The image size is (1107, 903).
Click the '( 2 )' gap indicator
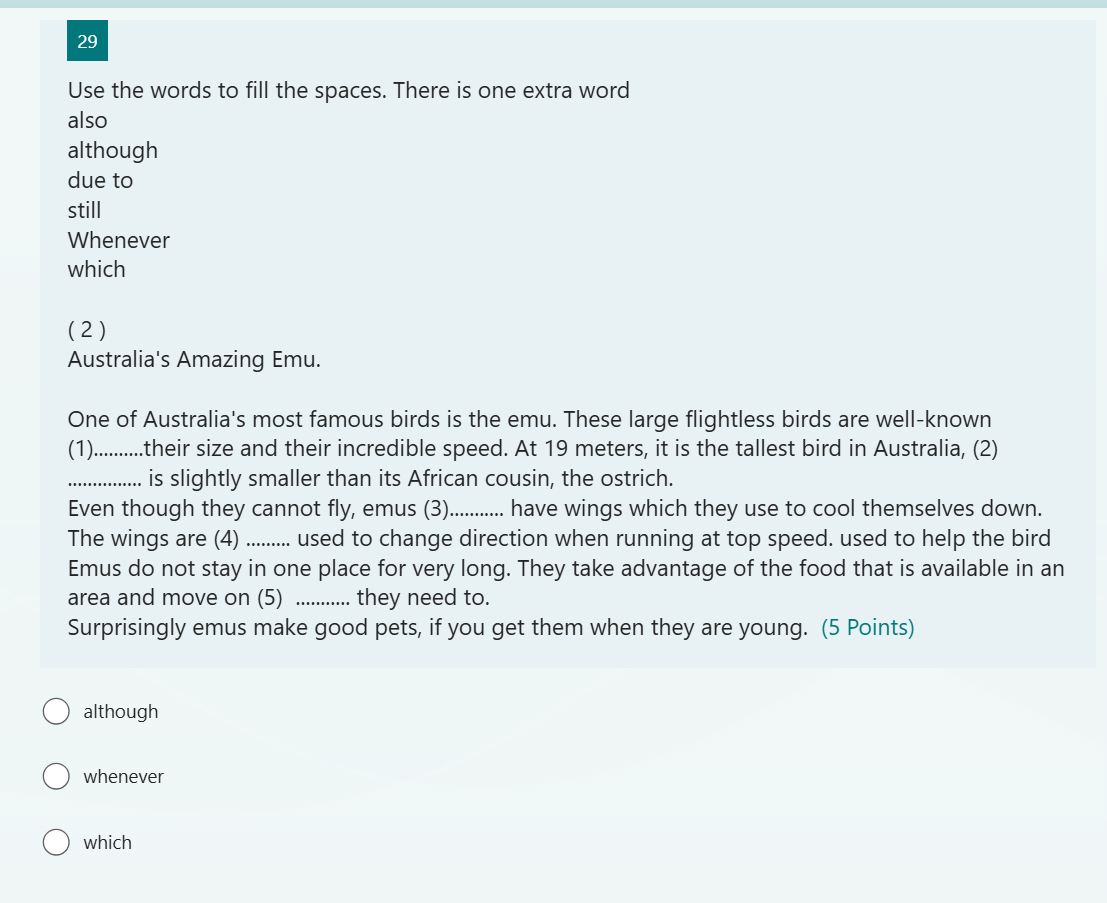[x=87, y=330]
